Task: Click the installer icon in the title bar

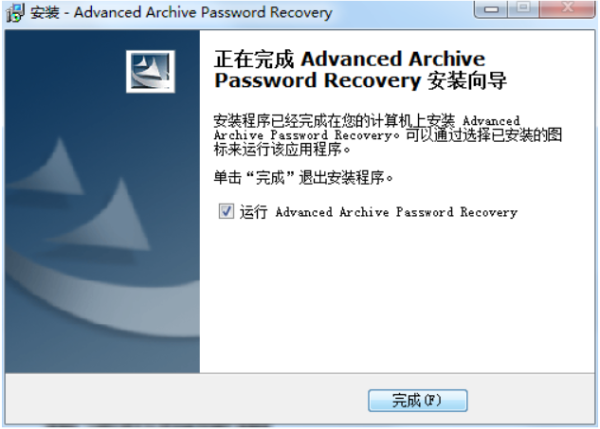Action: click(15, 12)
